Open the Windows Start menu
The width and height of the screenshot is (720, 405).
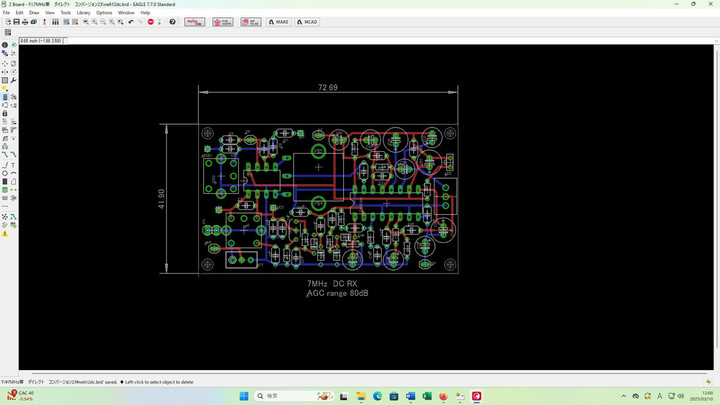click(x=244, y=396)
